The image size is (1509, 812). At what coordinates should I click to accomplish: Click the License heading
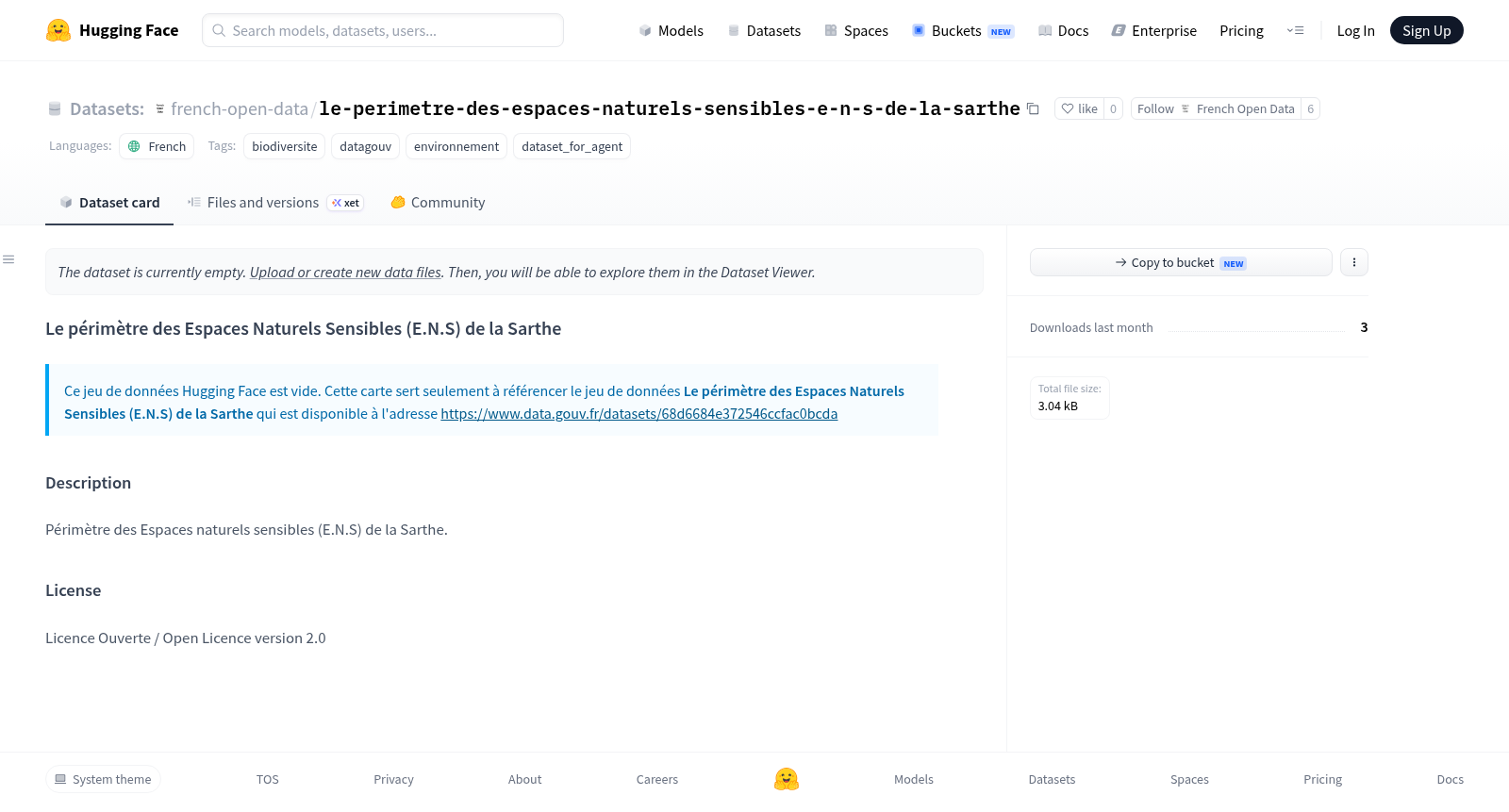tap(73, 590)
